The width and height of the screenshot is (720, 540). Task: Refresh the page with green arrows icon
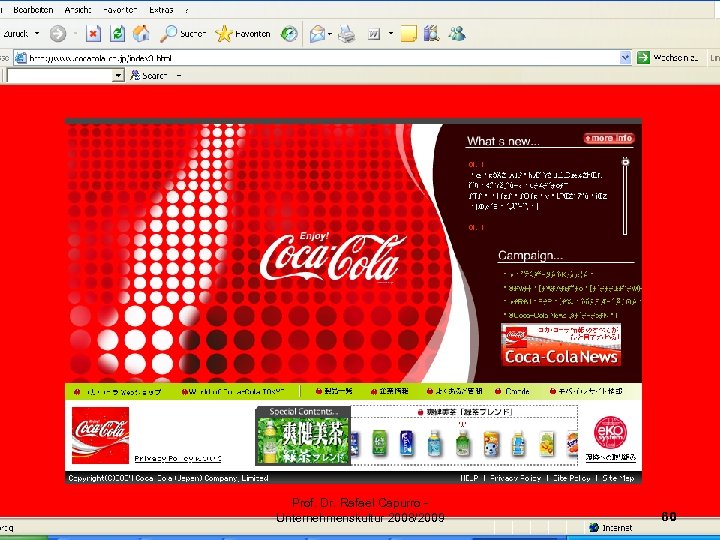coord(118,34)
